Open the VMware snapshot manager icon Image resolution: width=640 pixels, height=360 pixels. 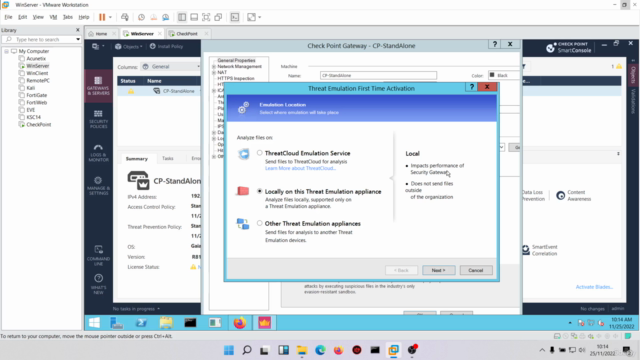pyautogui.click(x=166, y=17)
